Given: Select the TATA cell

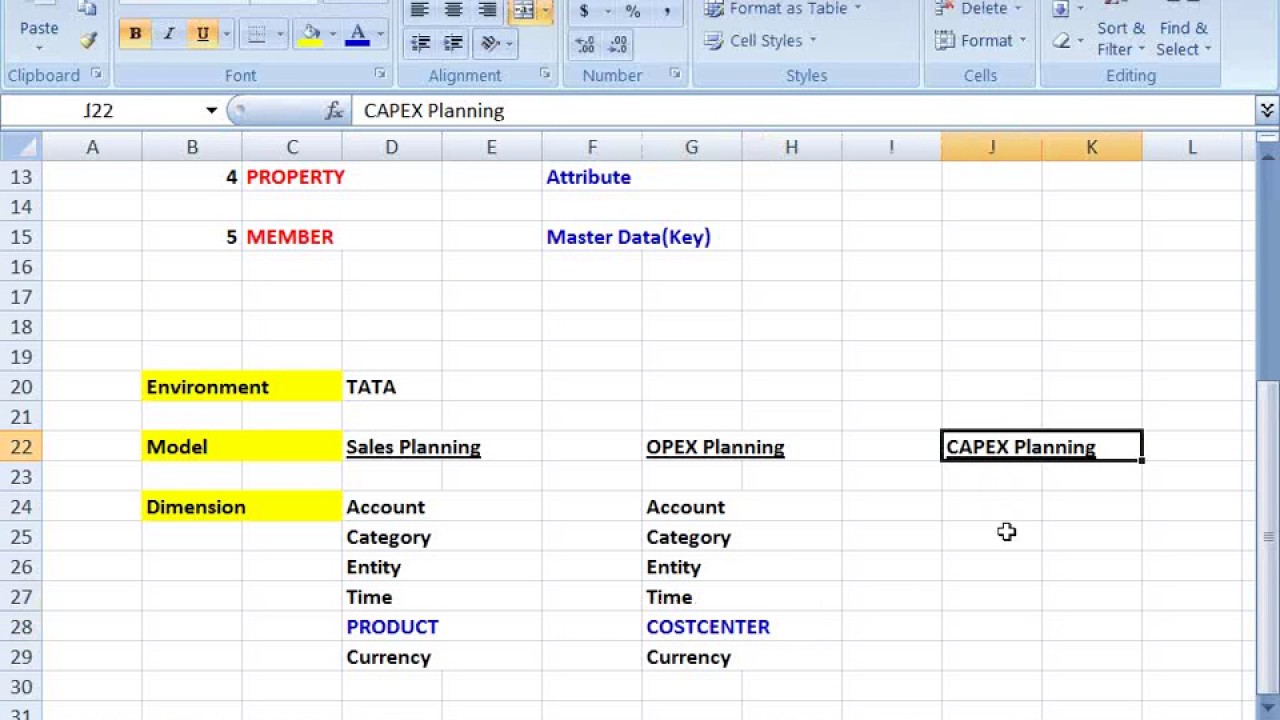Looking at the screenshot, I should [x=392, y=387].
